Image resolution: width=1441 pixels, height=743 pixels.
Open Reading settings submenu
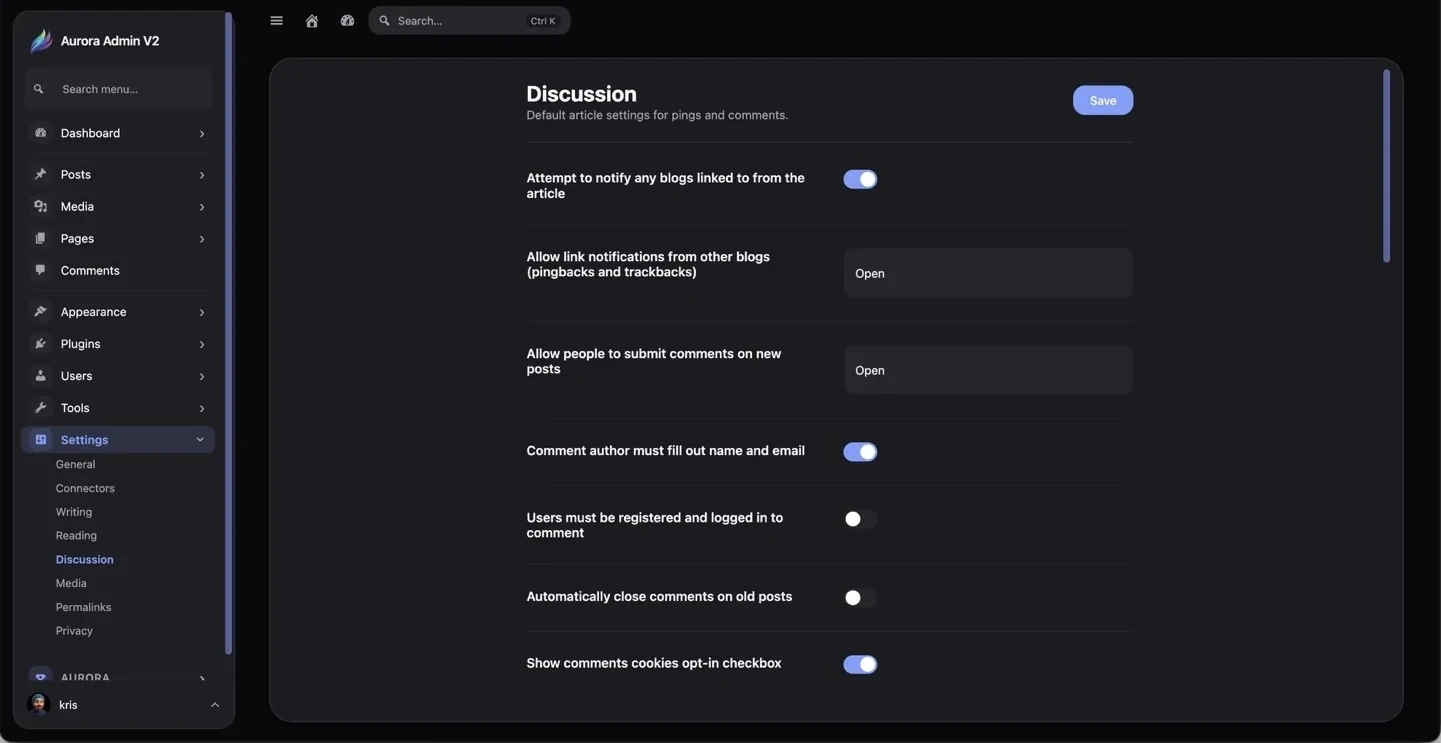tap(76, 536)
